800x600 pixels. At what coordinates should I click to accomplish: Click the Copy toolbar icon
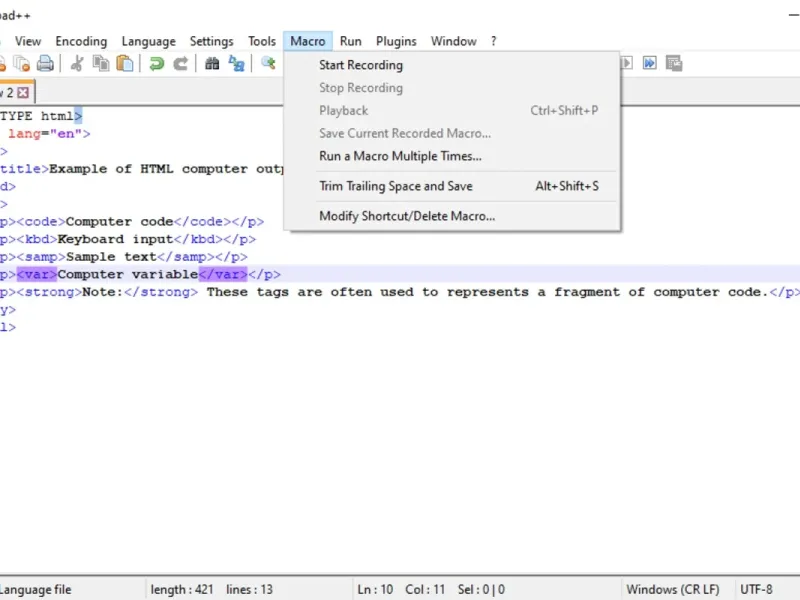pyautogui.click(x=101, y=64)
